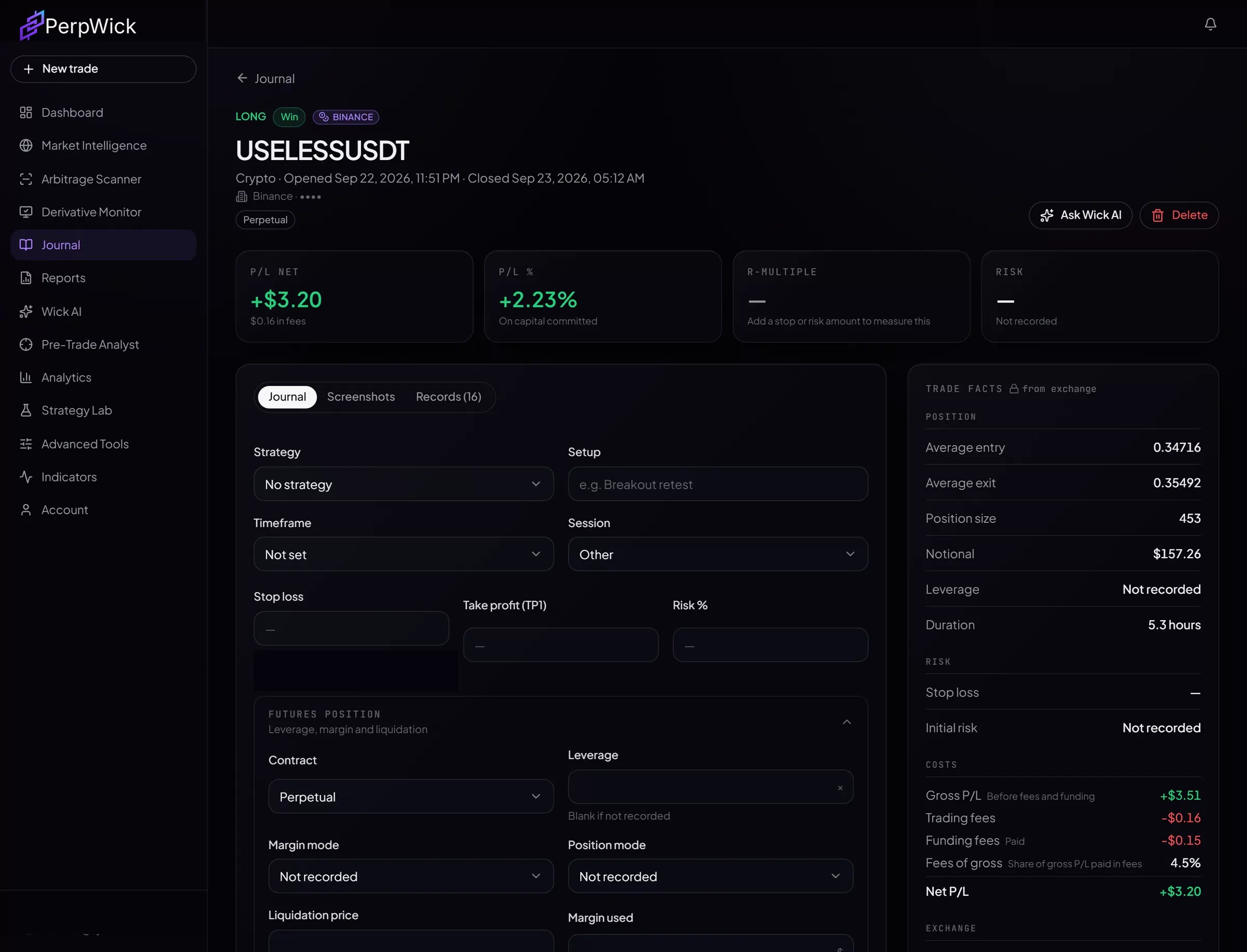Click the Account person icon
The width and height of the screenshot is (1247, 952).
(x=25, y=509)
